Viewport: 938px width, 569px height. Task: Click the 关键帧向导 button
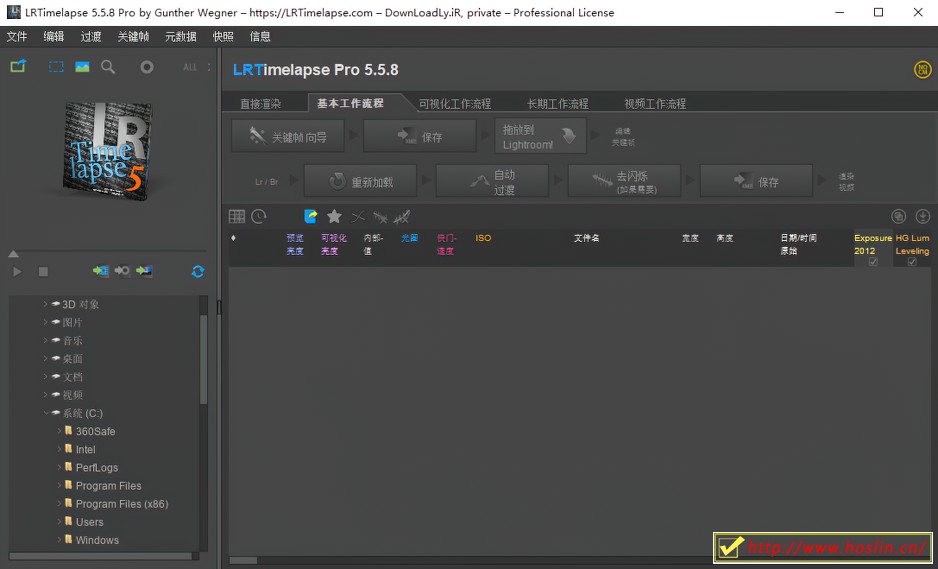pos(288,137)
